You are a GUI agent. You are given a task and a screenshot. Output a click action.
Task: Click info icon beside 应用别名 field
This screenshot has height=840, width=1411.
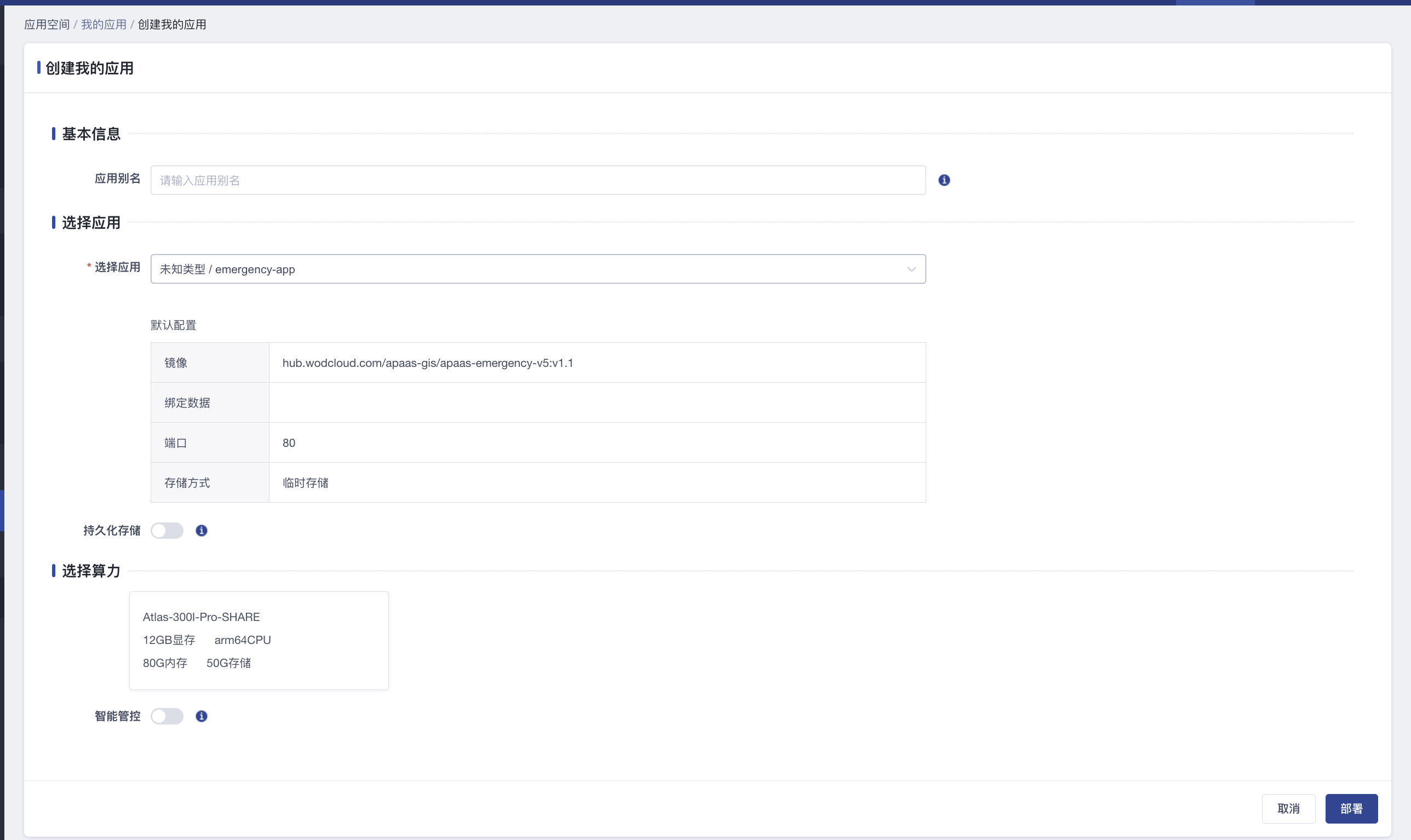coord(944,180)
